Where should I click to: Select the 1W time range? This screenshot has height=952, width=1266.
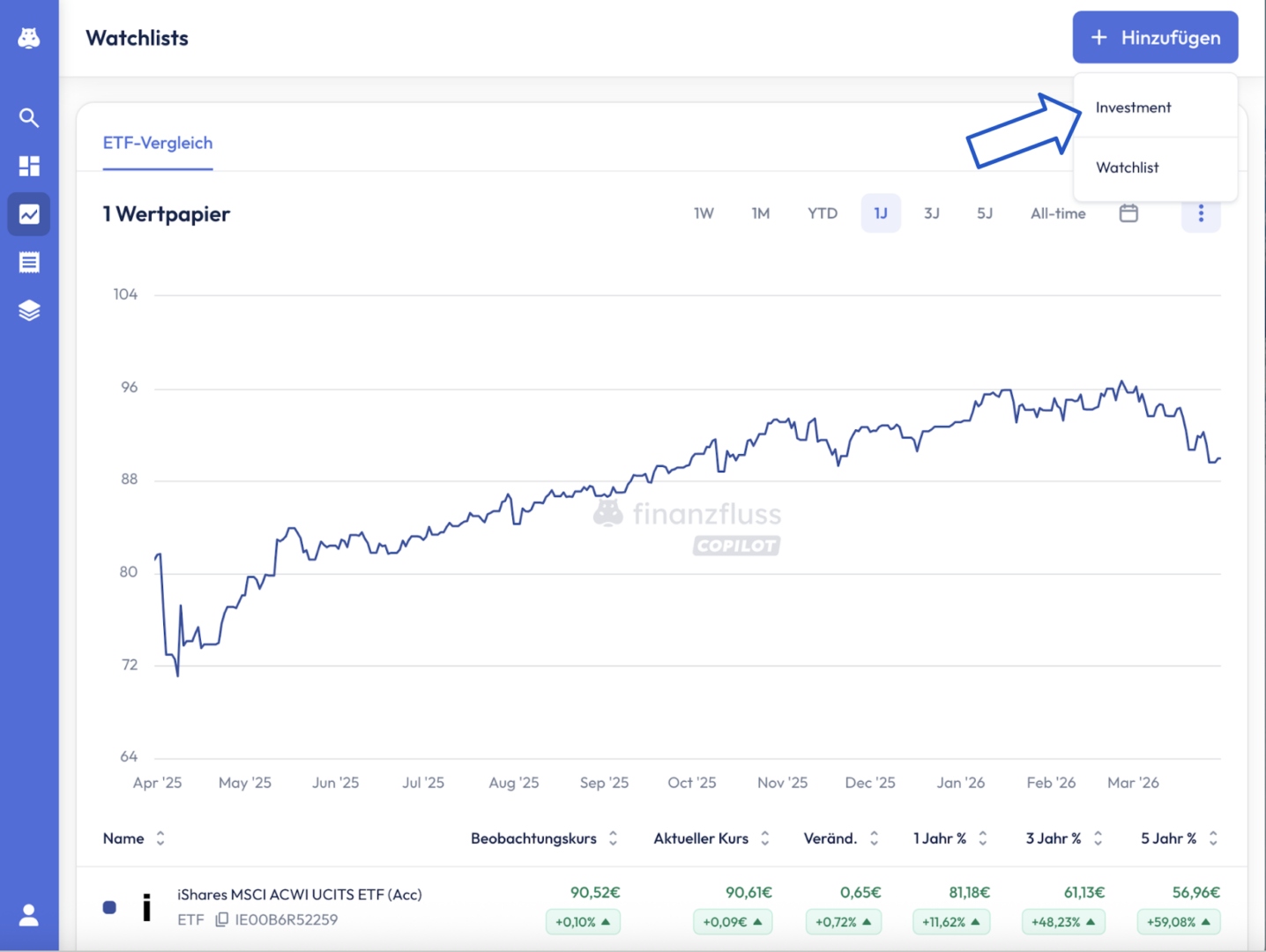click(x=704, y=213)
